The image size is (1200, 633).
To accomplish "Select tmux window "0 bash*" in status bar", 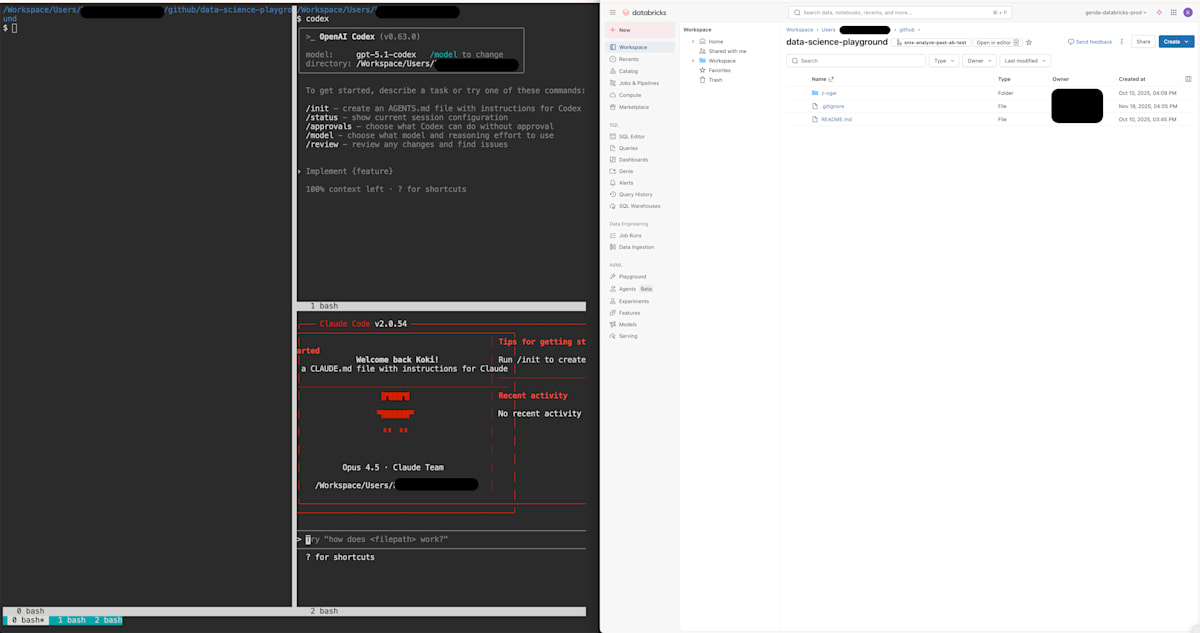I will [27, 620].
